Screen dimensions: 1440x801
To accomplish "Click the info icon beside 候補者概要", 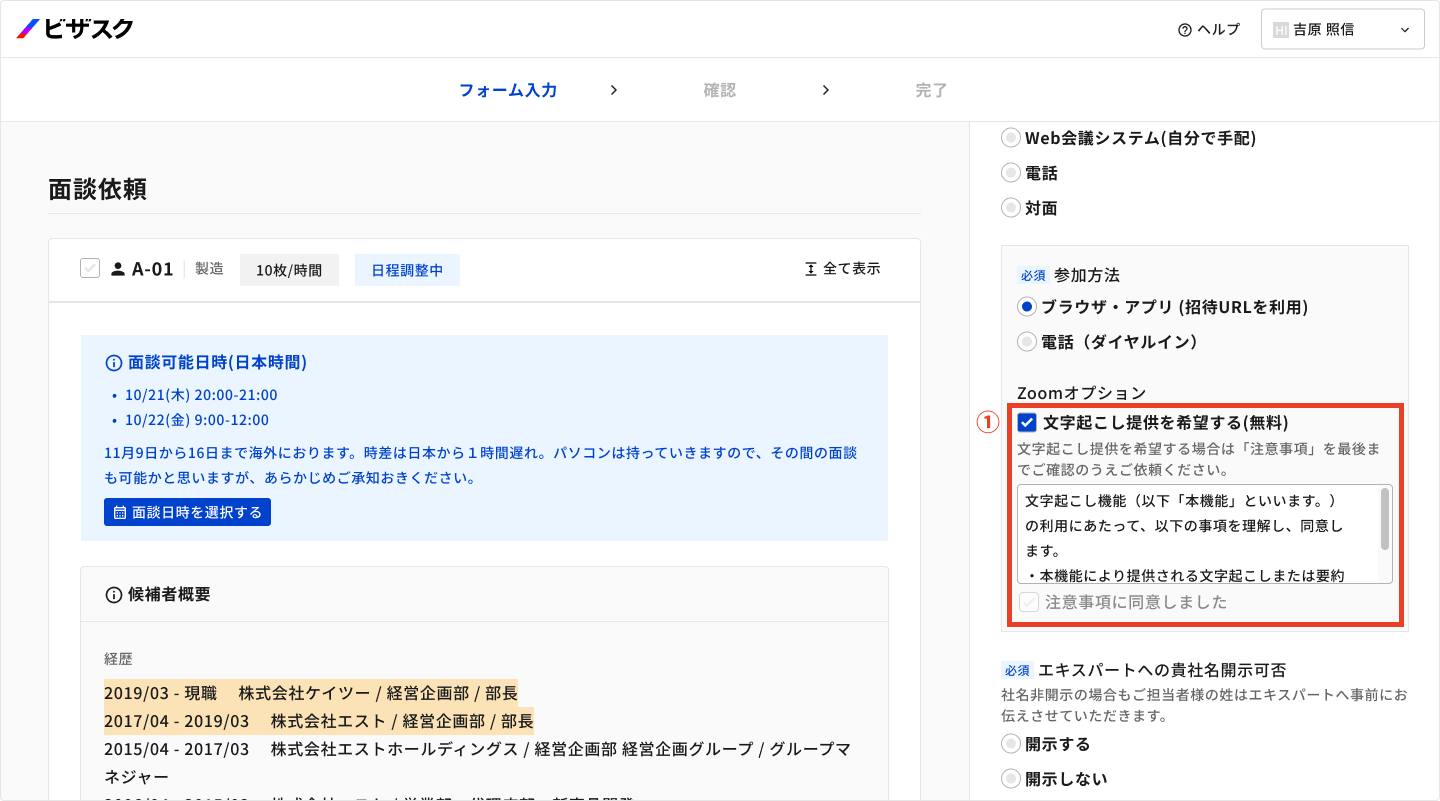I will coord(114,595).
